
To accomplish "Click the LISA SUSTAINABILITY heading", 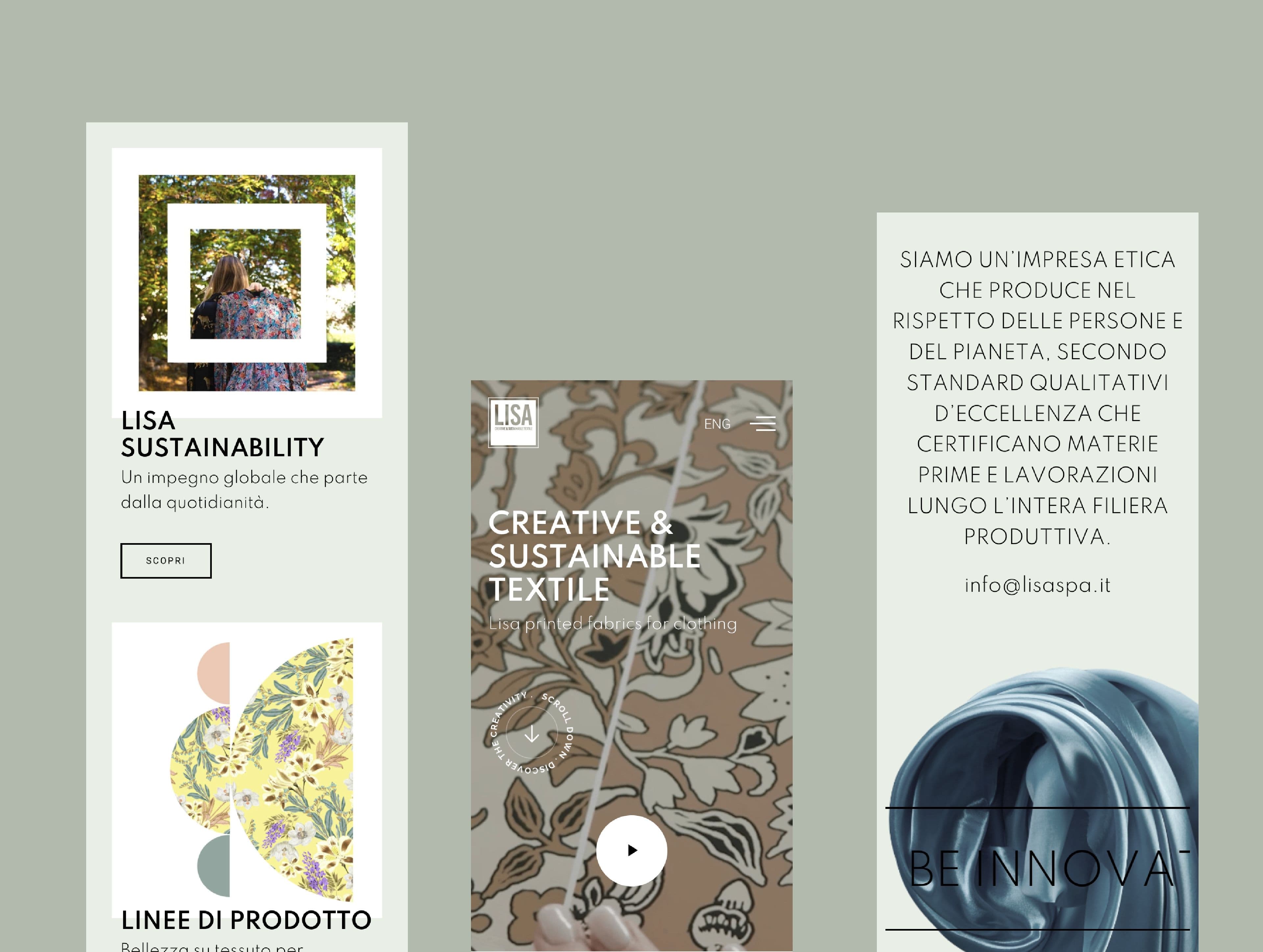I will click(x=222, y=434).
